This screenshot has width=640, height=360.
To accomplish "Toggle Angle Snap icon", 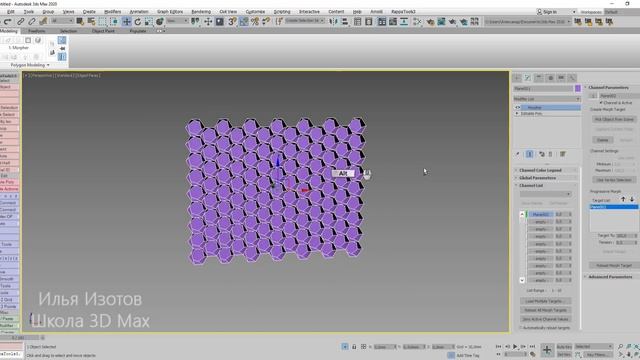I will (x=244, y=22).
